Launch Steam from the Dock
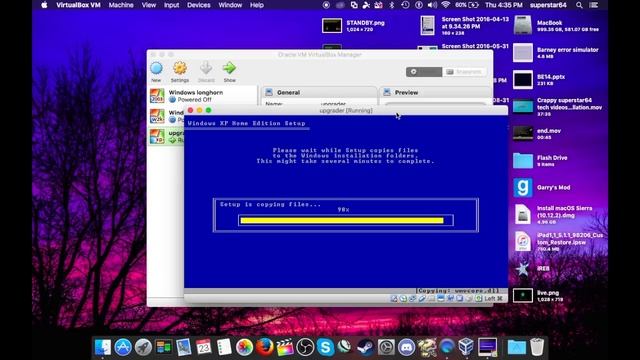The width and height of the screenshot is (640, 360). pyautogui.click(x=365, y=347)
